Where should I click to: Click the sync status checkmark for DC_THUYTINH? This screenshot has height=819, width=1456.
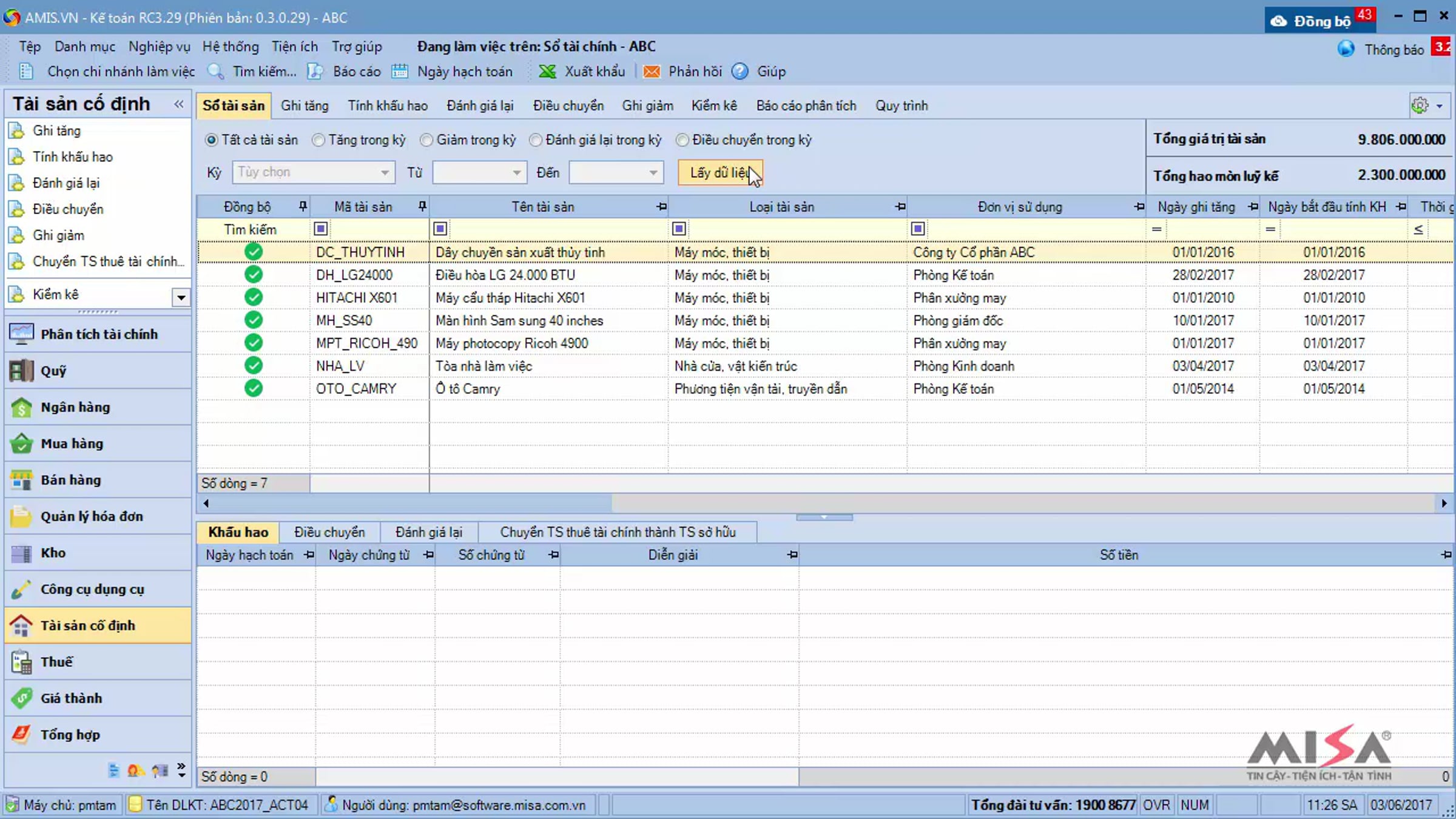[x=254, y=252]
